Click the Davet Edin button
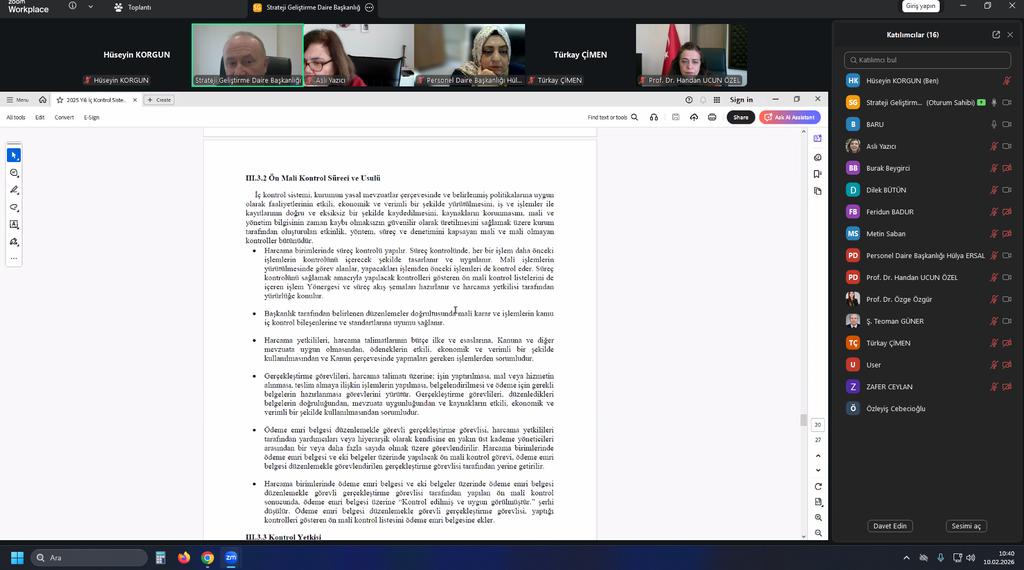1024x570 pixels. [889, 526]
